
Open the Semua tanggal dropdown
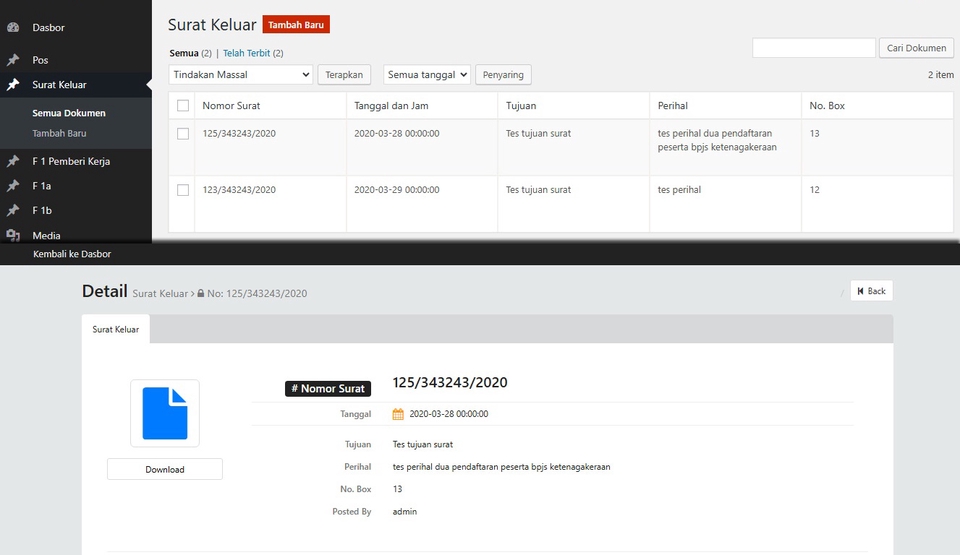point(427,75)
